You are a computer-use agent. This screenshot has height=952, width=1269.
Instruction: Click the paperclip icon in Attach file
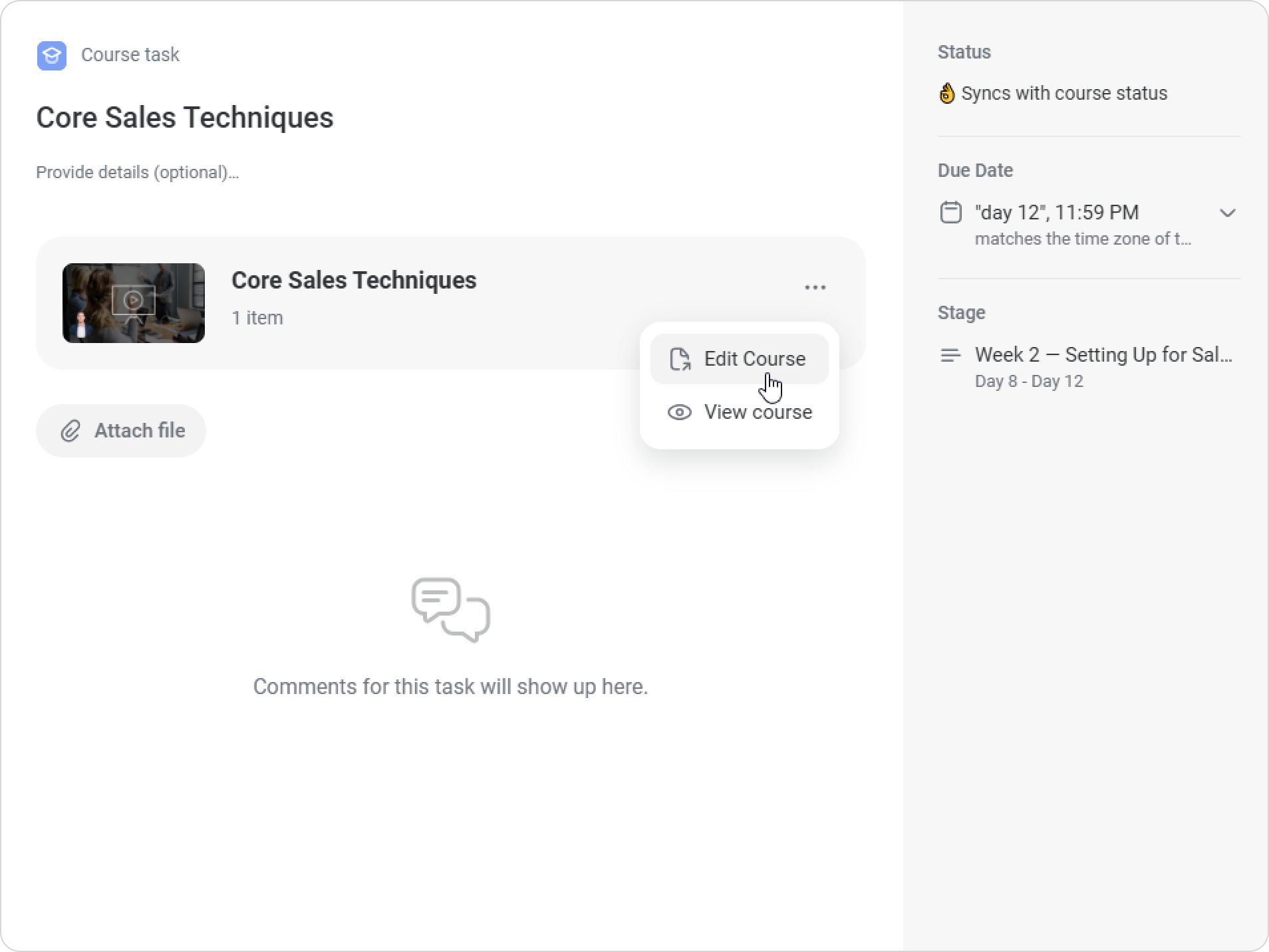(x=70, y=431)
